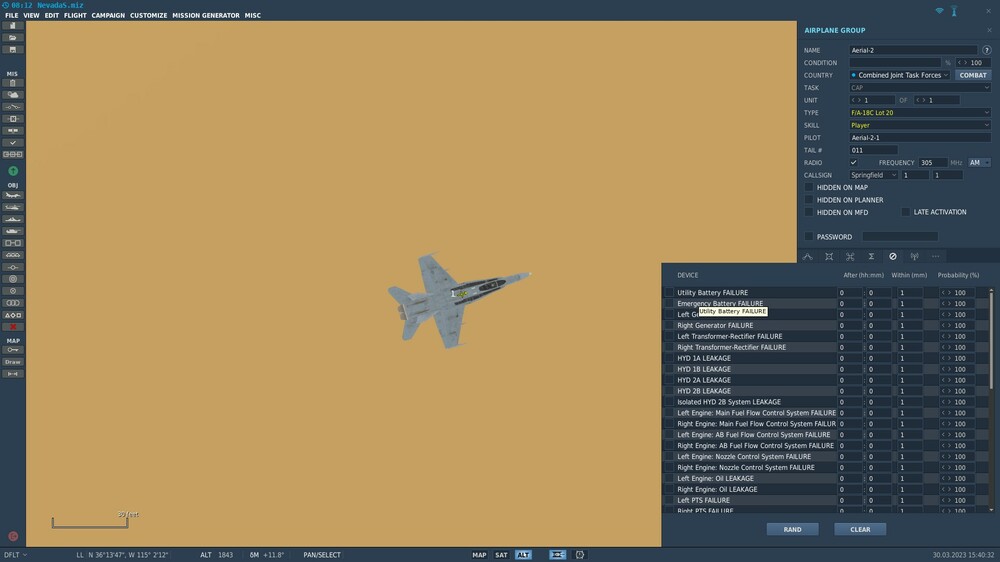Open the mission briefing clipboard icon
1000x562 pixels.
pyautogui.click(x=13, y=83)
